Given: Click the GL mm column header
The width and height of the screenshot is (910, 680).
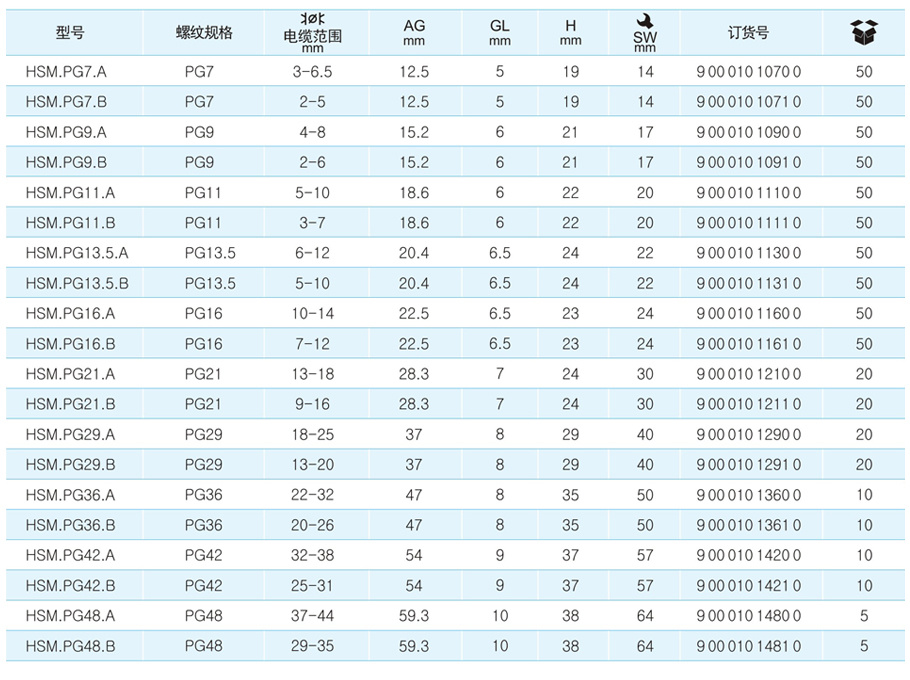Looking at the screenshot, I should point(500,32).
